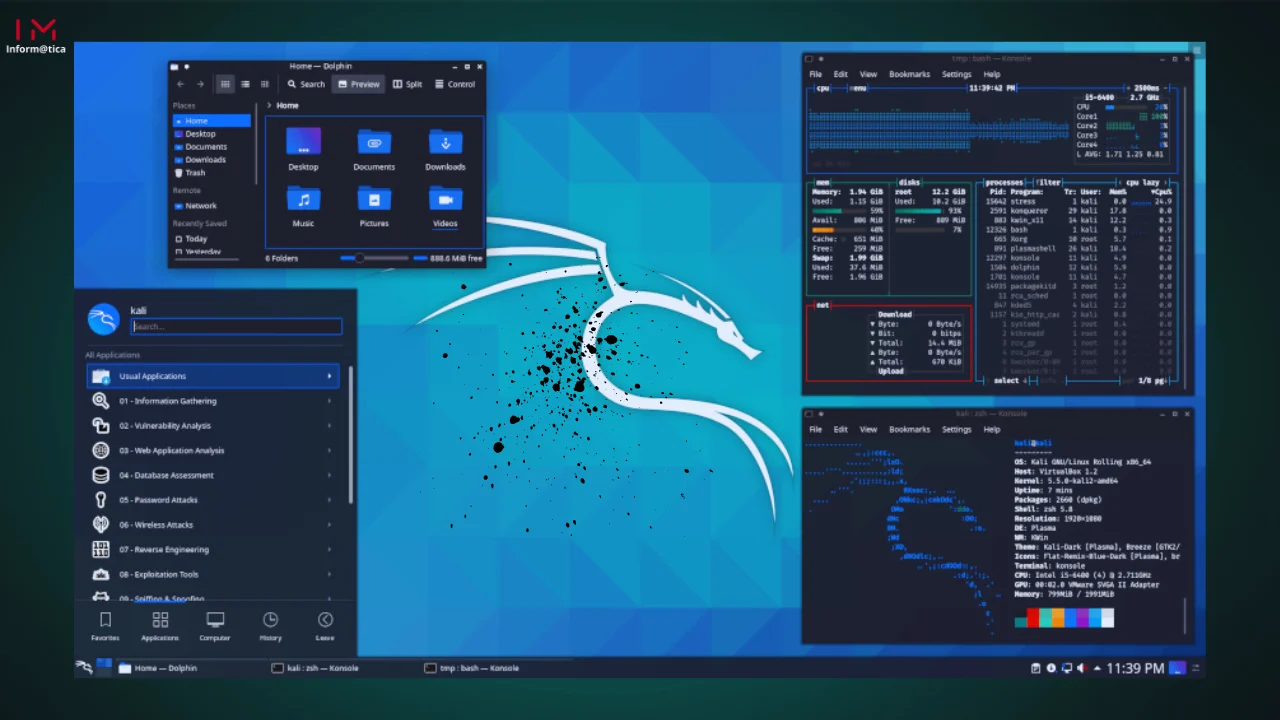
Task: Click the white color block in neofetch
Action: click(x=1107, y=619)
